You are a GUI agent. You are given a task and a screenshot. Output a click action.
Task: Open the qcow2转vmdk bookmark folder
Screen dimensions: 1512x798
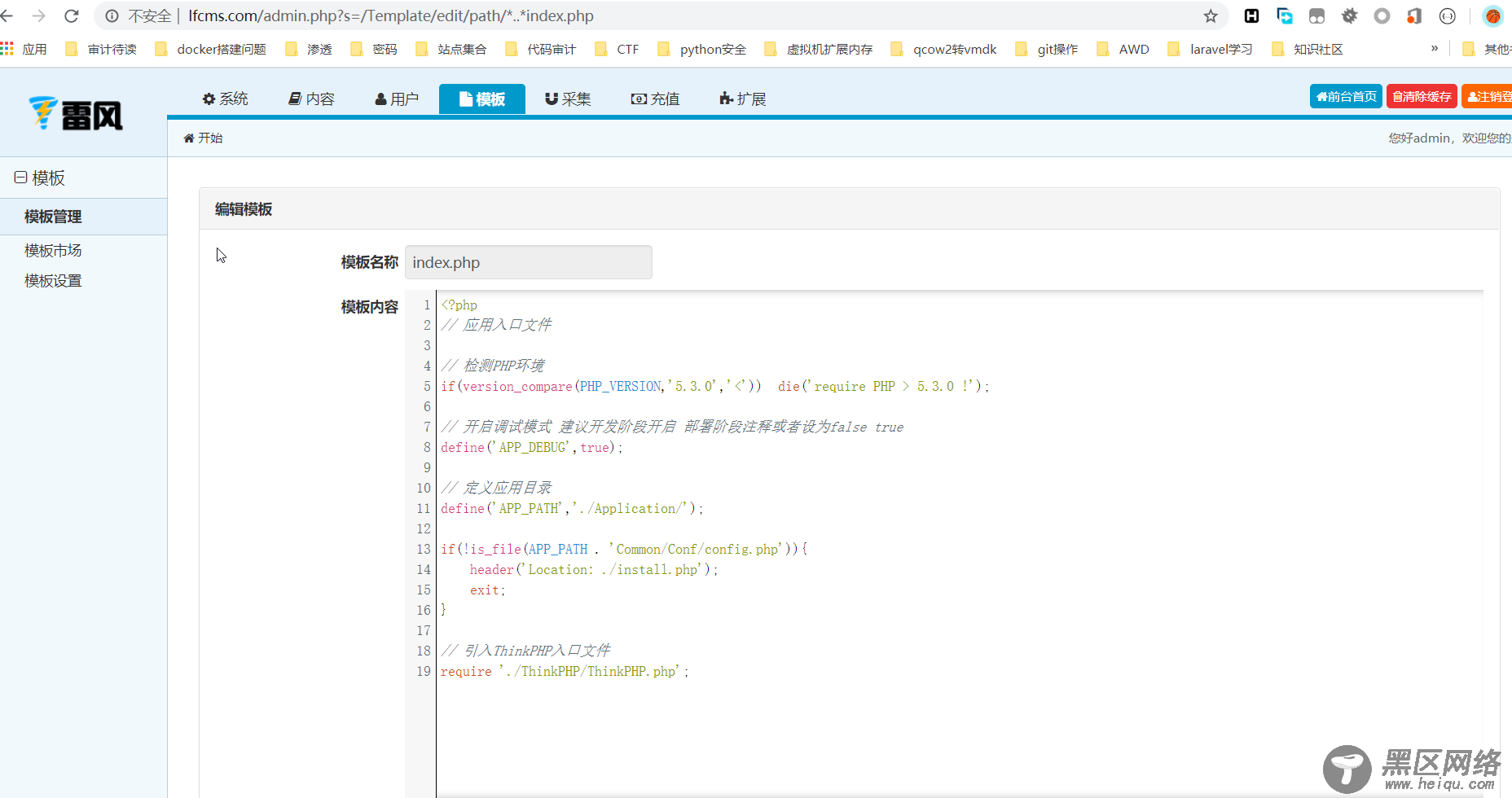[x=943, y=49]
